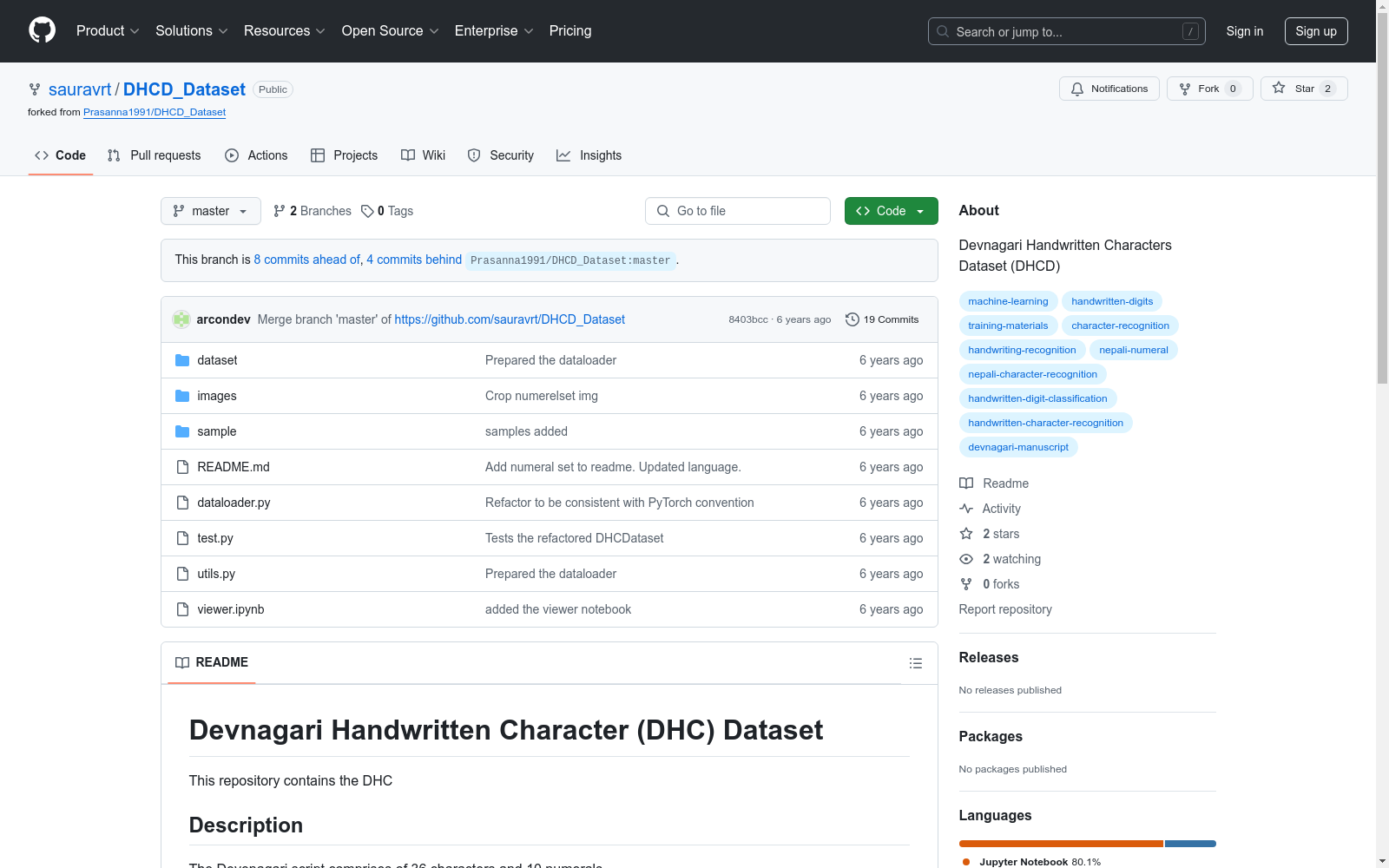This screenshot has height=868, width=1389.
Task: Open the images folder icon
Action: tap(182, 396)
